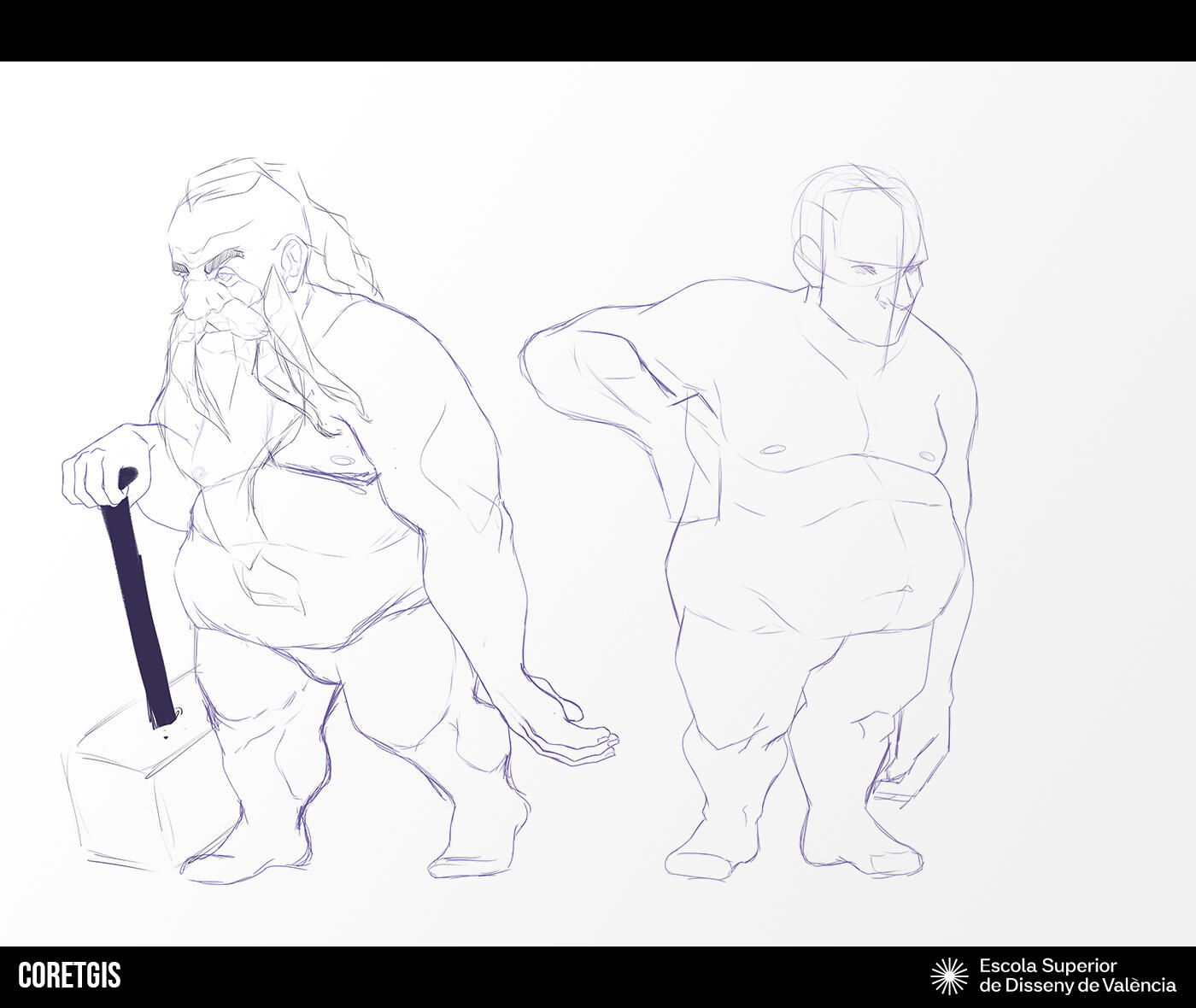Click the Escola Superior de Disseny de València text
Image resolution: width=1196 pixels, height=1008 pixels.
pyautogui.click(x=1076, y=976)
